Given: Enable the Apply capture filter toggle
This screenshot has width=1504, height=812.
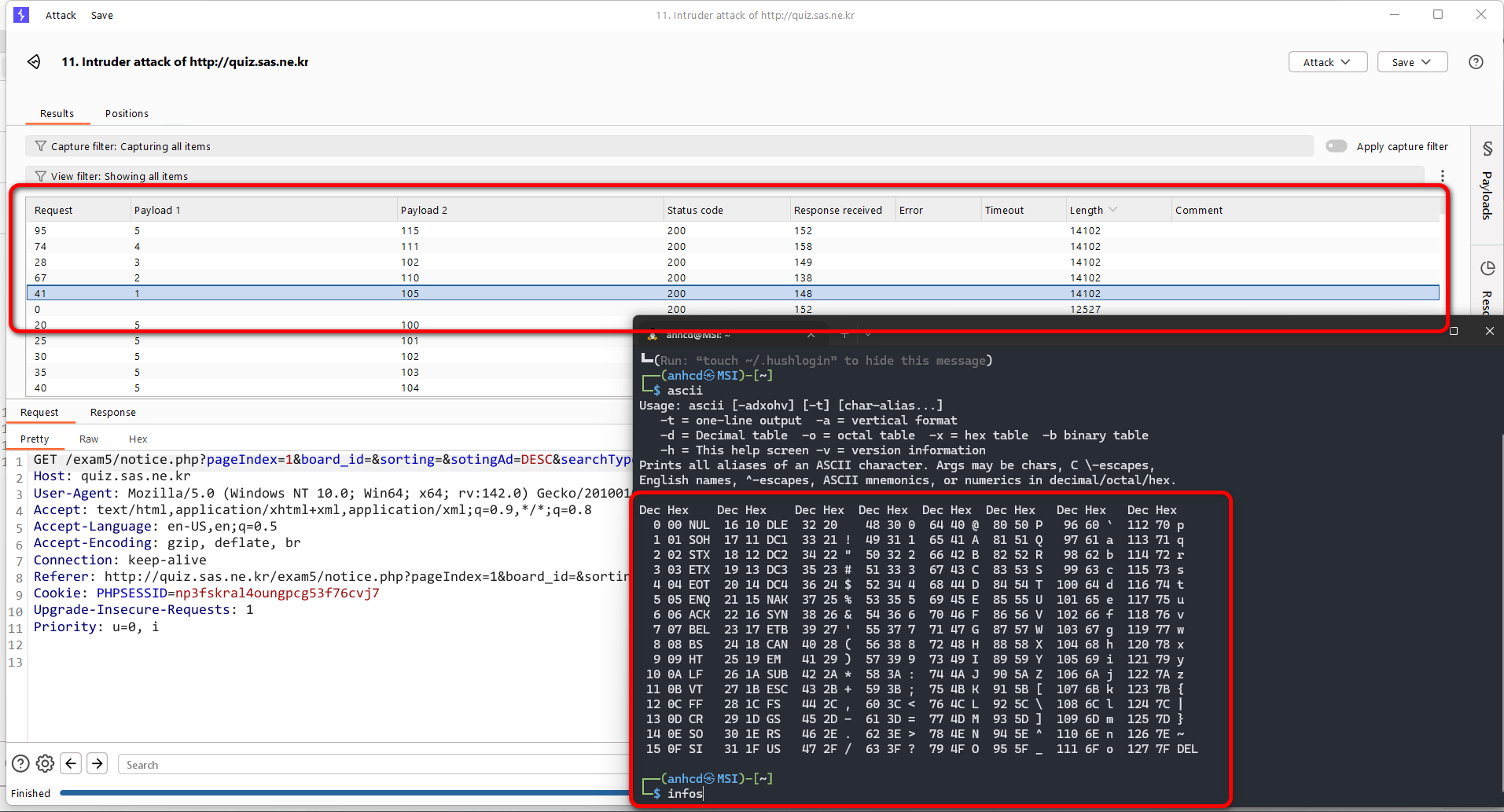Looking at the screenshot, I should pos(1336,146).
